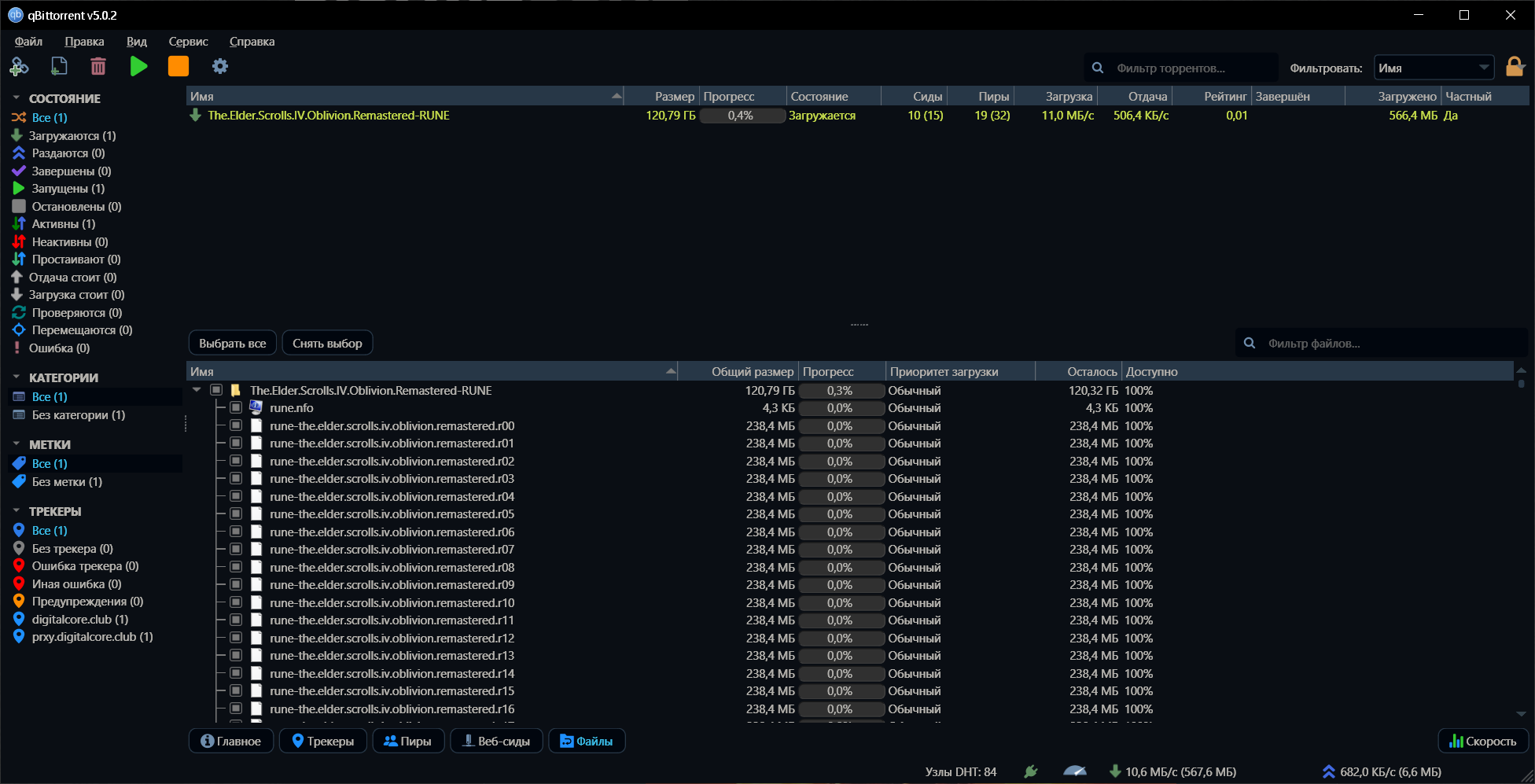Click the Файлы tab button

(587, 741)
